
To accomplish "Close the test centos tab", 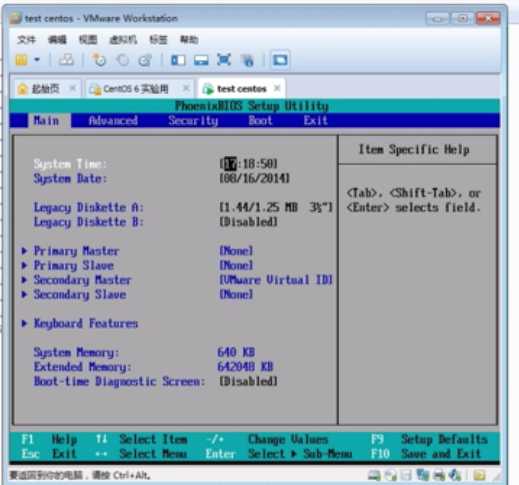I will (277, 89).
